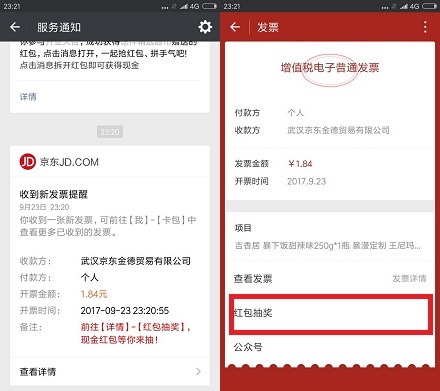
Task: Tap the 服务通知 header title
Action: click(x=59, y=27)
